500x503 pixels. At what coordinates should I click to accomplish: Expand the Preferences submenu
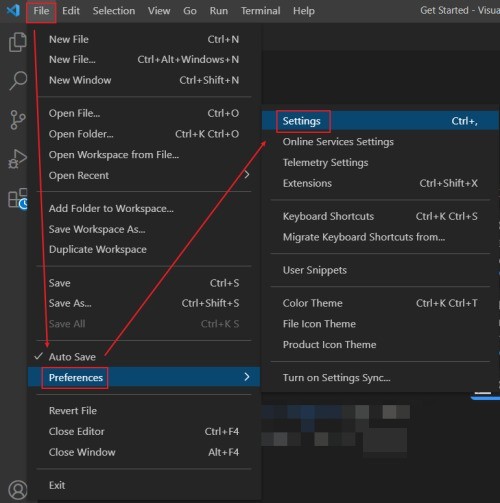(144, 377)
